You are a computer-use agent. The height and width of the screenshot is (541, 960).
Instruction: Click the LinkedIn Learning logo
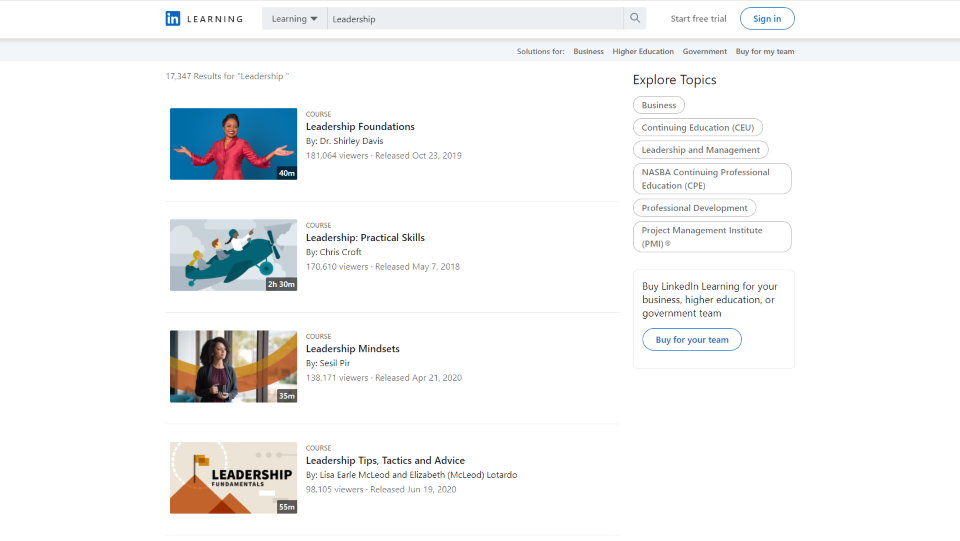(x=204, y=18)
